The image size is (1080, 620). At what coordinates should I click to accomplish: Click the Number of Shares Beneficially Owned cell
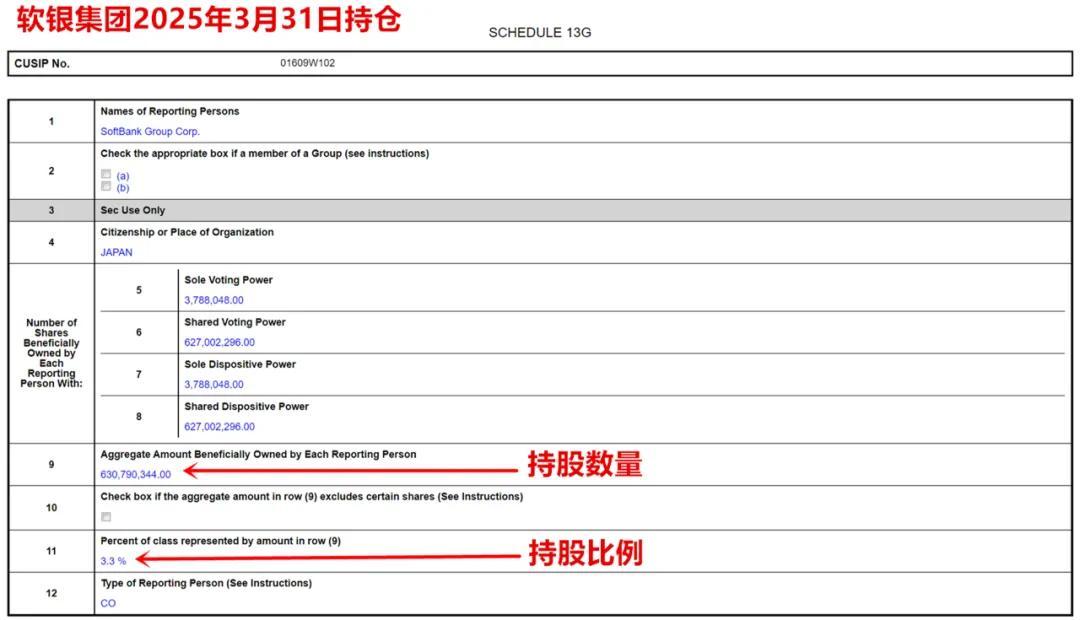[52, 353]
